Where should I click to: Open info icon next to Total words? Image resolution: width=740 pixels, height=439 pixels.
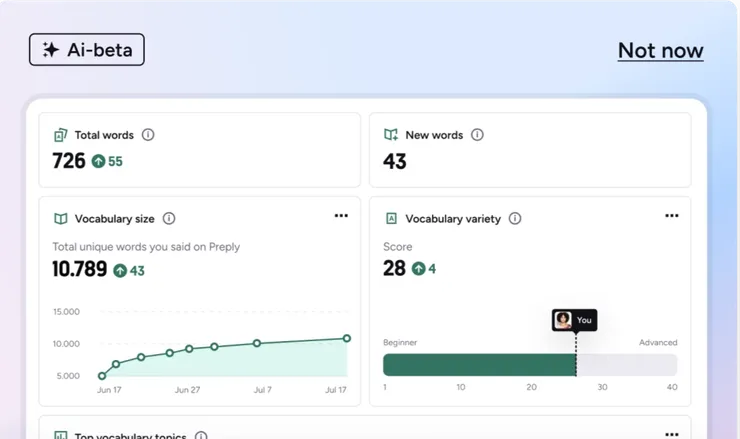coord(148,135)
